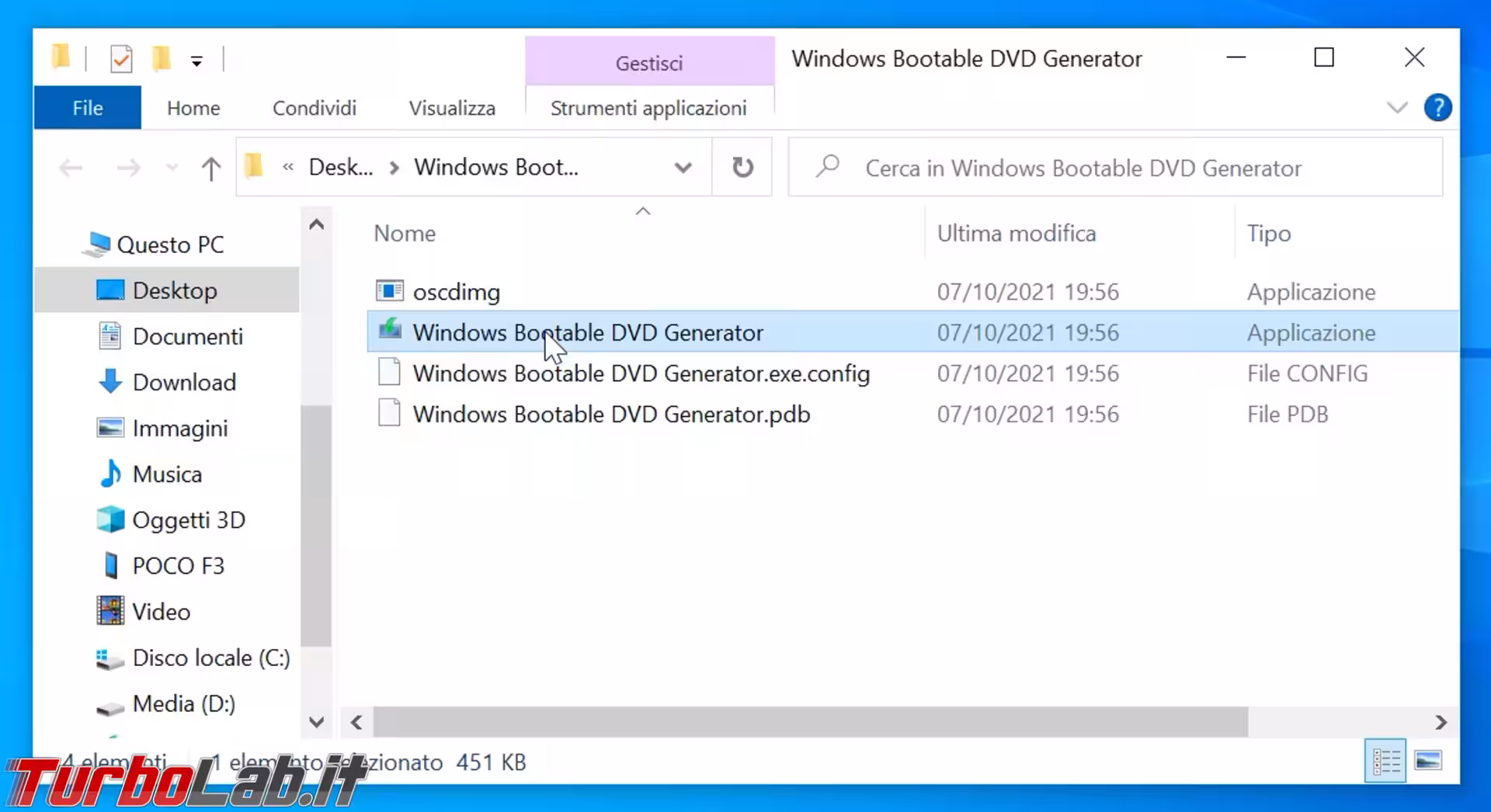Click the exe.config file icon

click(389, 373)
